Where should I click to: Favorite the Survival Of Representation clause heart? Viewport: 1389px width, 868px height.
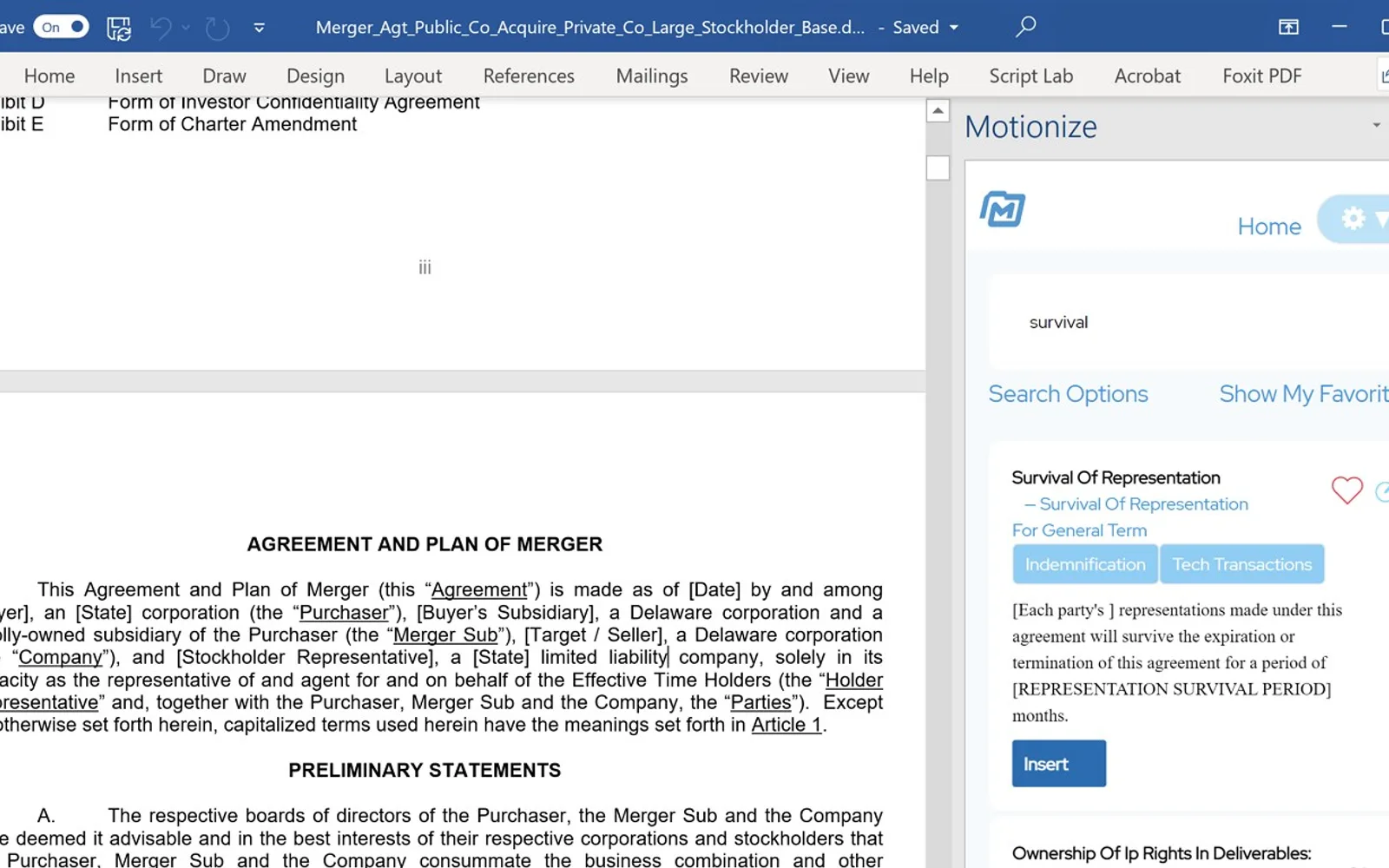(1347, 490)
